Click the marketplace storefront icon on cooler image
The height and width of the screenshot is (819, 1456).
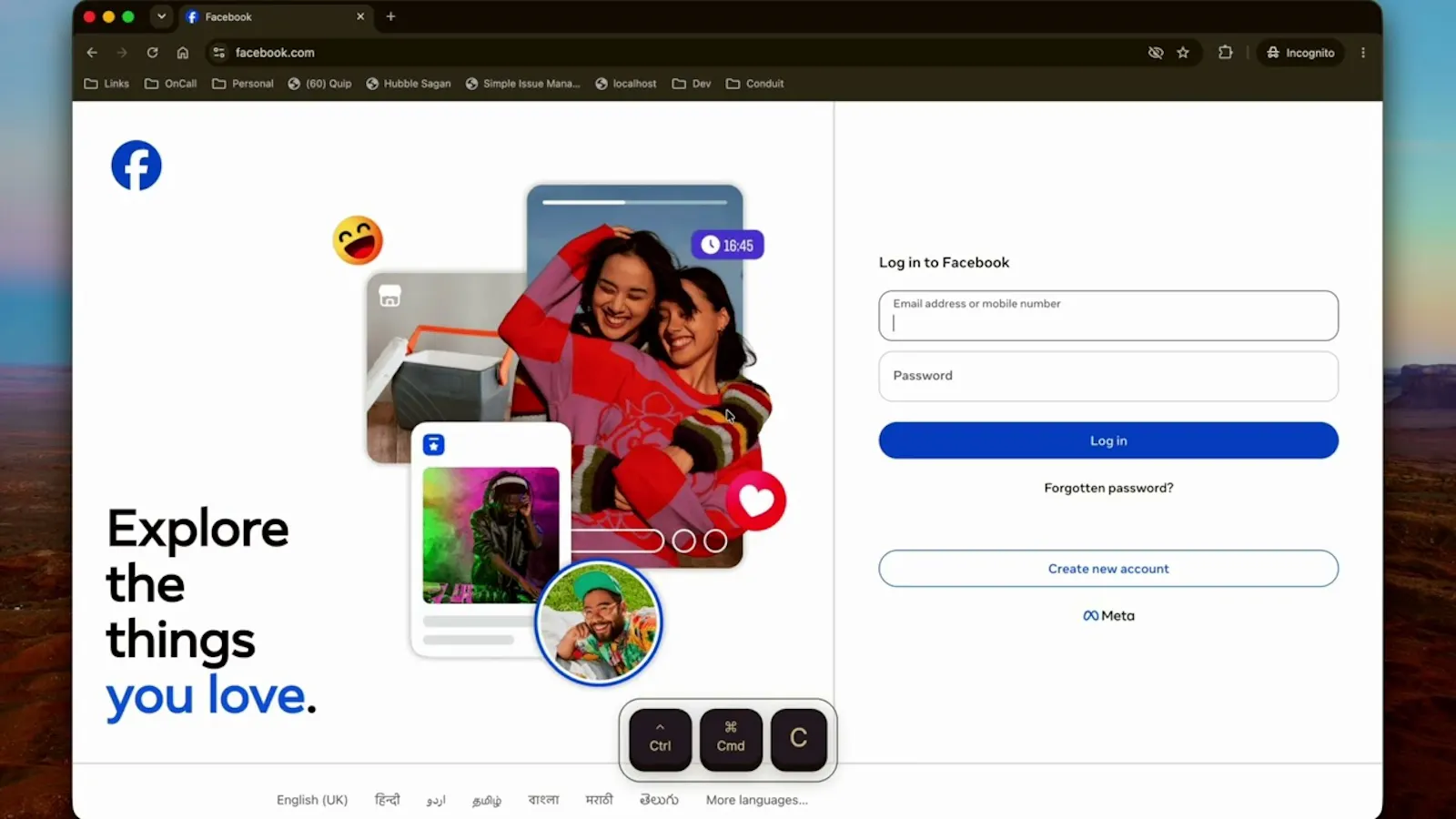[x=389, y=296]
